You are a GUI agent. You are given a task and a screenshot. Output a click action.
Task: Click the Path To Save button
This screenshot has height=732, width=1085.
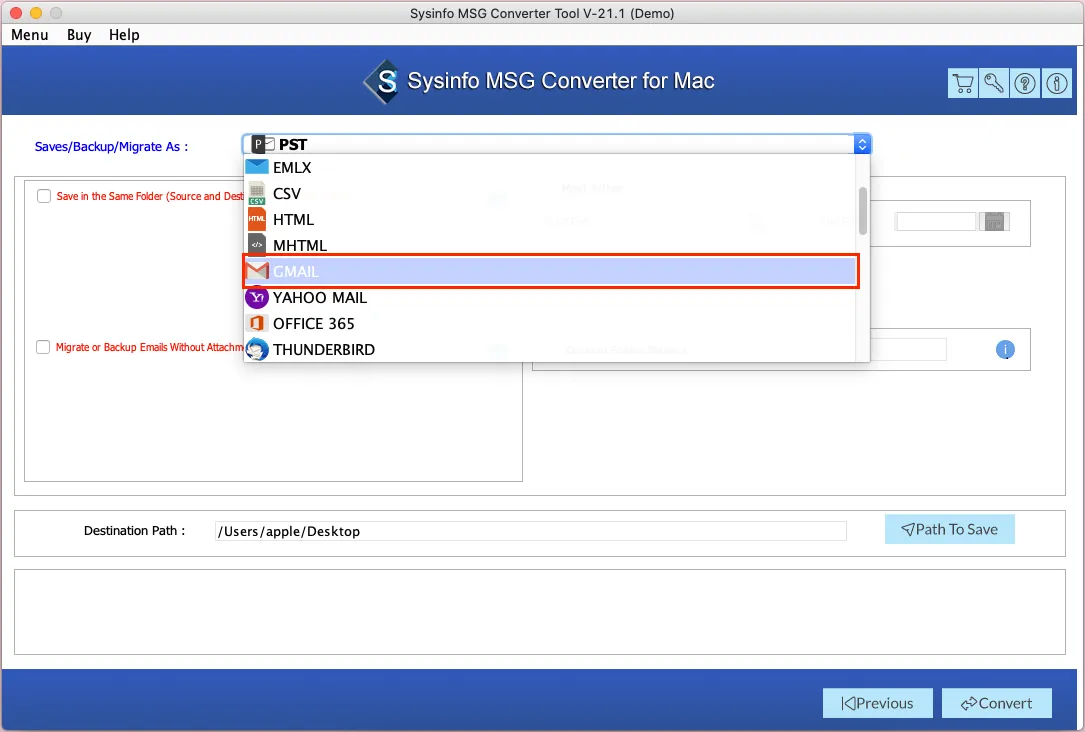click(x=949, y=529)
